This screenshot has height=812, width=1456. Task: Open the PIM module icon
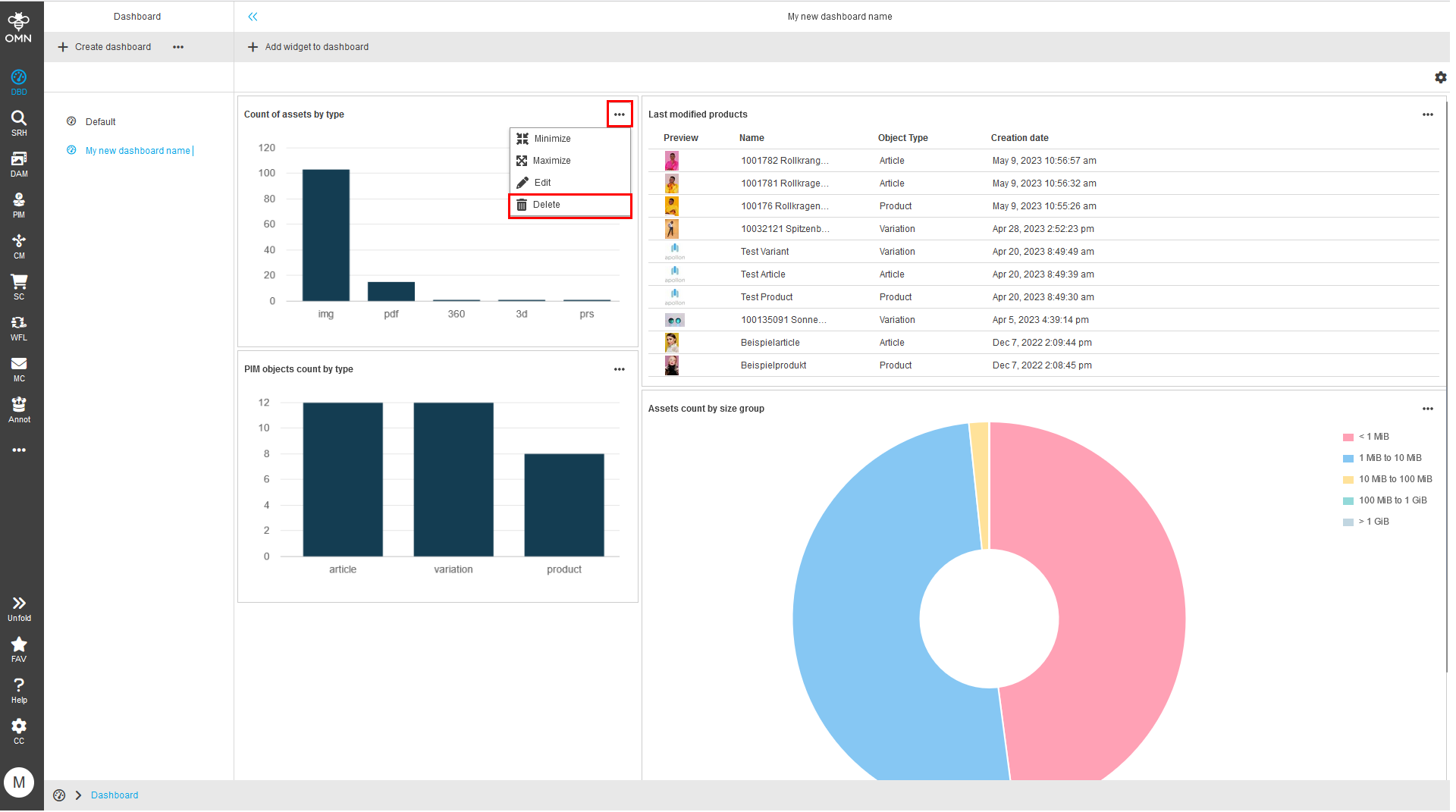click(x=19, y=204)
